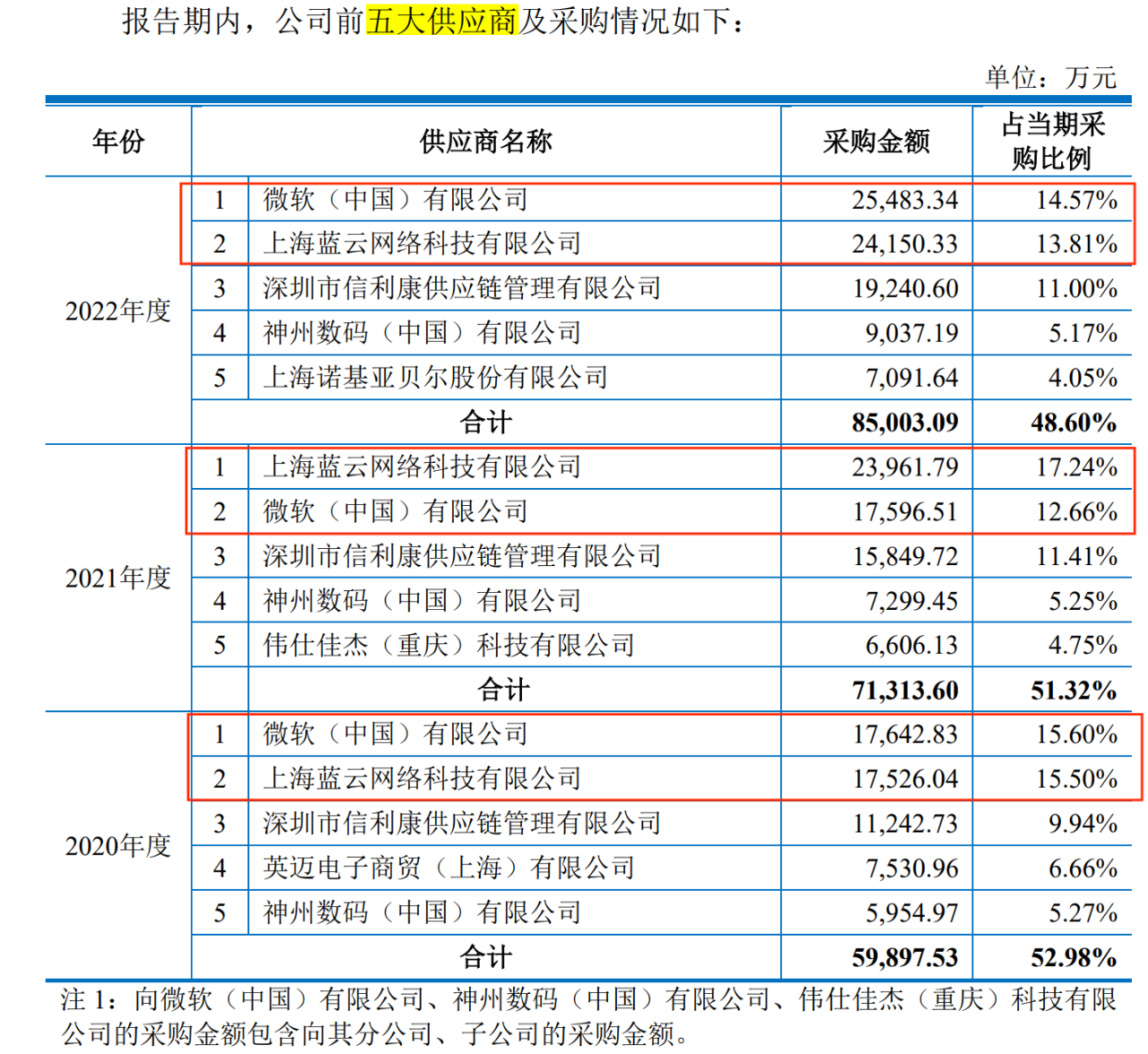
Task: Click the percentage "17.24%"
Action: 1076,466
